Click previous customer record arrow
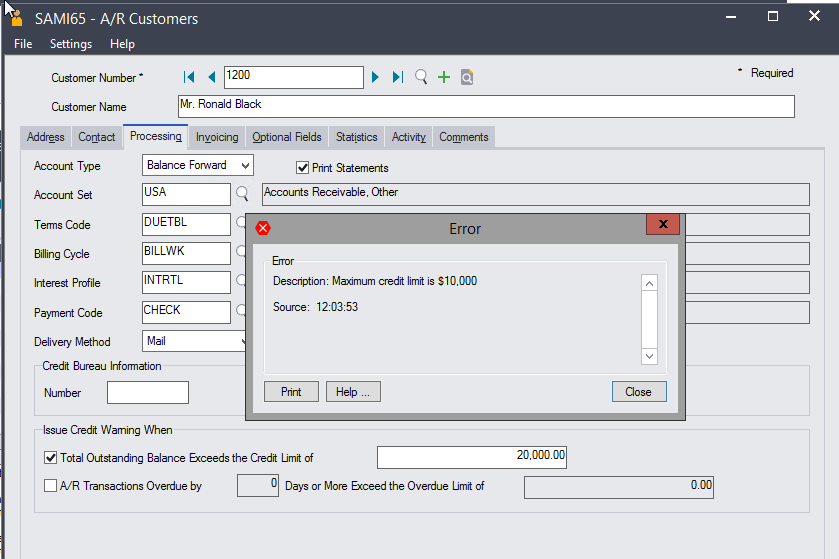 211,77
